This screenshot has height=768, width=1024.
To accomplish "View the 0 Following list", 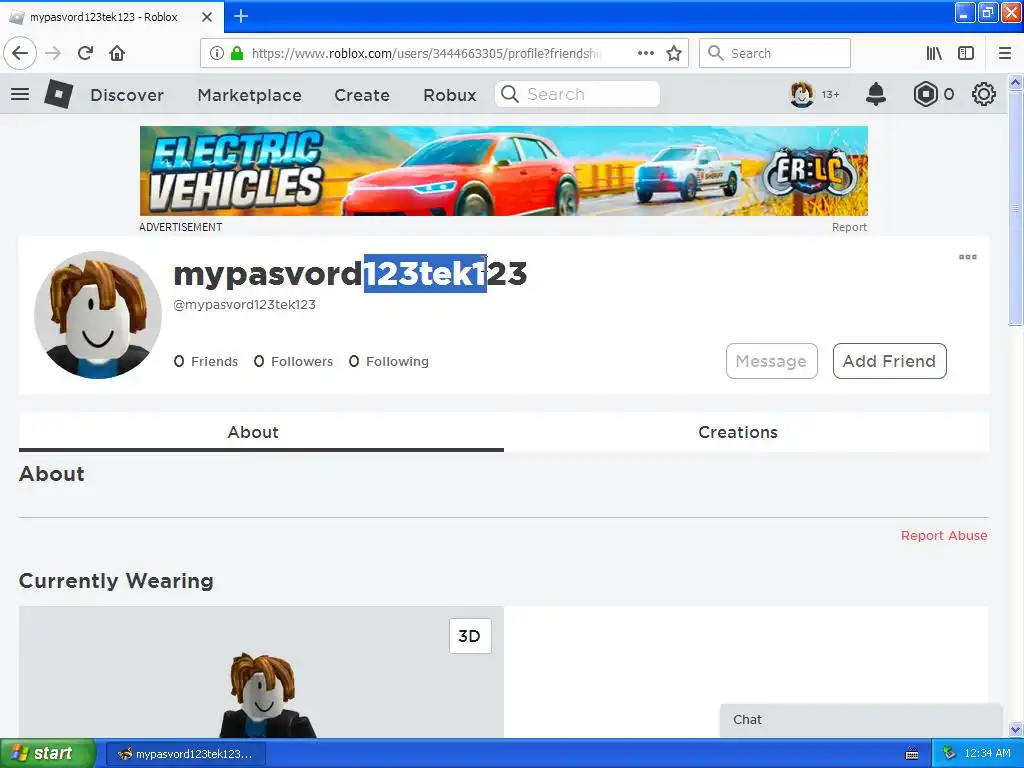I will point(389,361).
